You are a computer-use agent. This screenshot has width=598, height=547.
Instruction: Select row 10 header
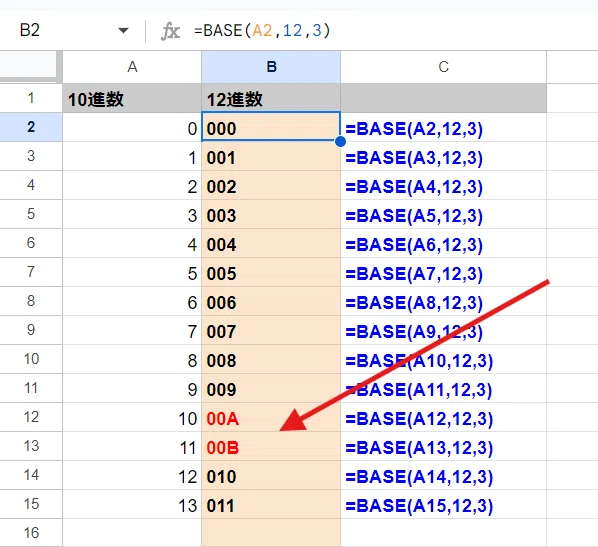click(31, 359)
